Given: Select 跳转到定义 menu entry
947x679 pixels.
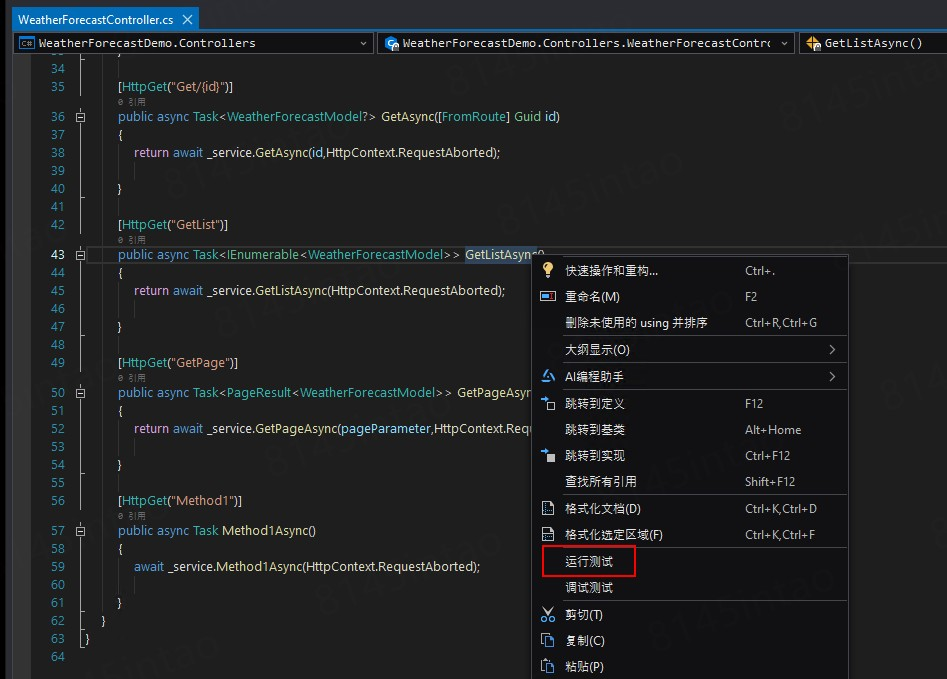Looking at the screenshot, I should point(690,403).
